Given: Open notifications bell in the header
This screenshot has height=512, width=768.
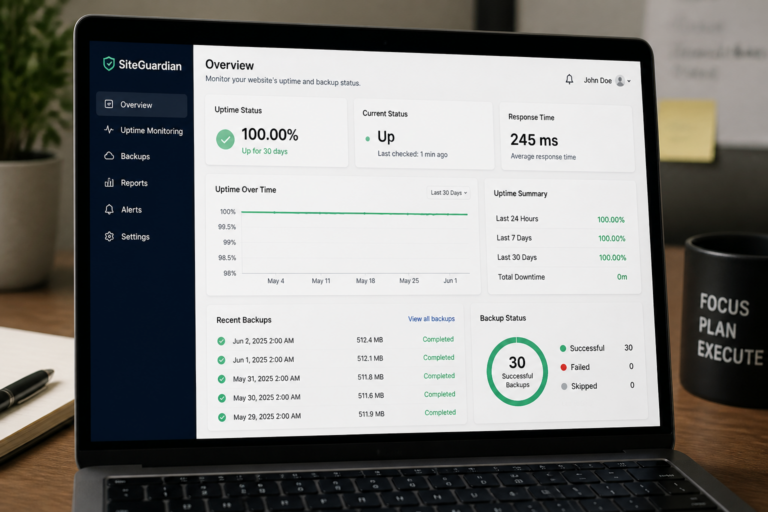Looking at the screenshot, I should [569, 79].
